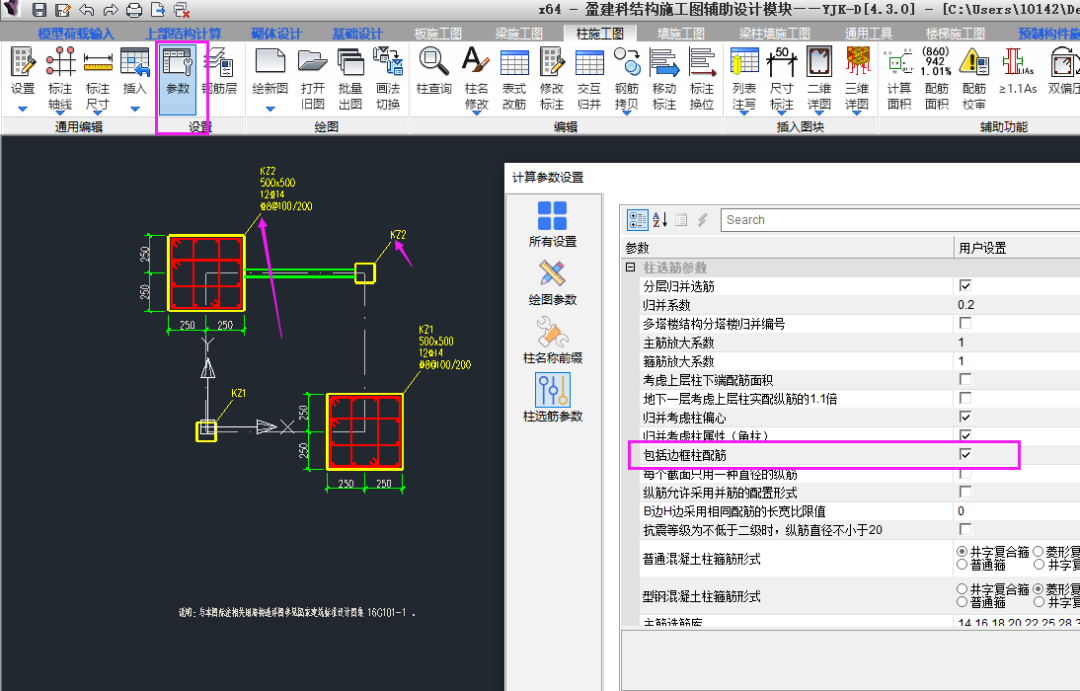Toggle 考虑上层柱下端配筋面积 checkbox
Viewport: 1080px width, 691px height.
pyautogui.click(x=965, y=380)
